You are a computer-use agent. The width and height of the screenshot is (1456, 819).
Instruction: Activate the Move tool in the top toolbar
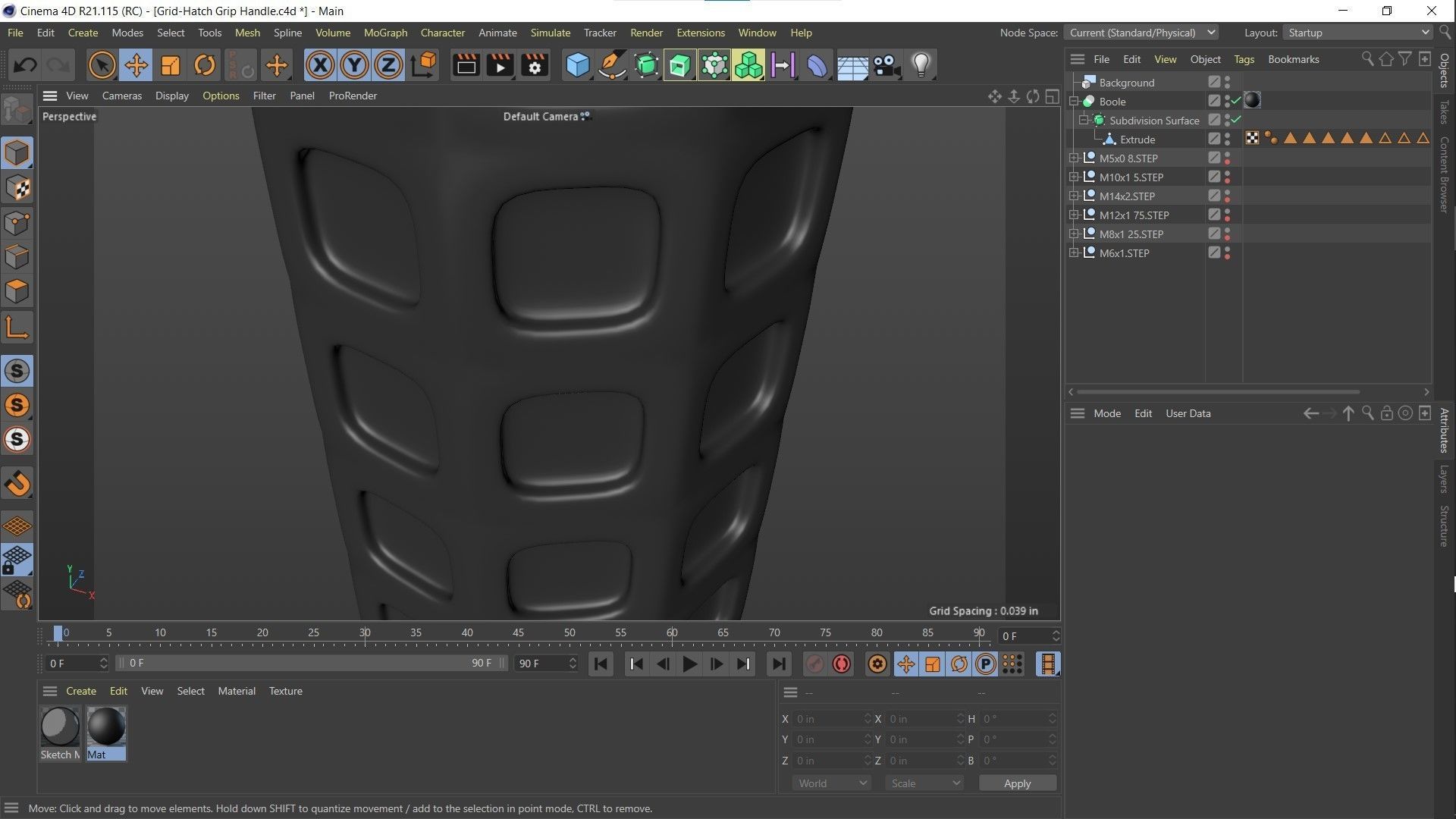(136, 65)
